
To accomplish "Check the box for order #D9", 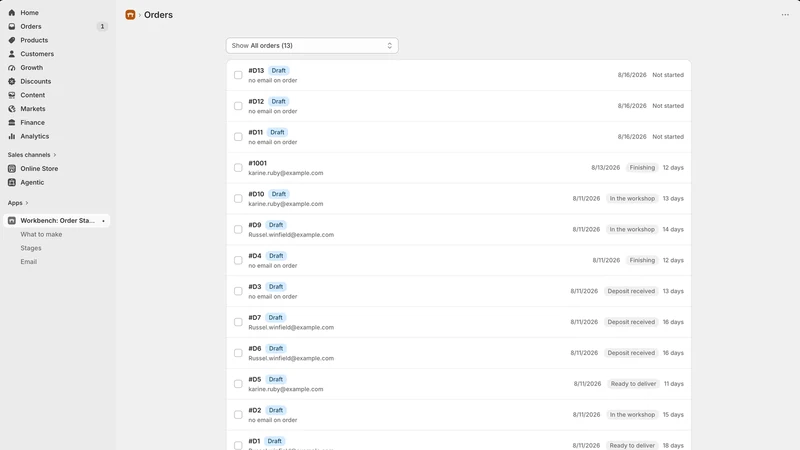I will [x=238, y=230].
